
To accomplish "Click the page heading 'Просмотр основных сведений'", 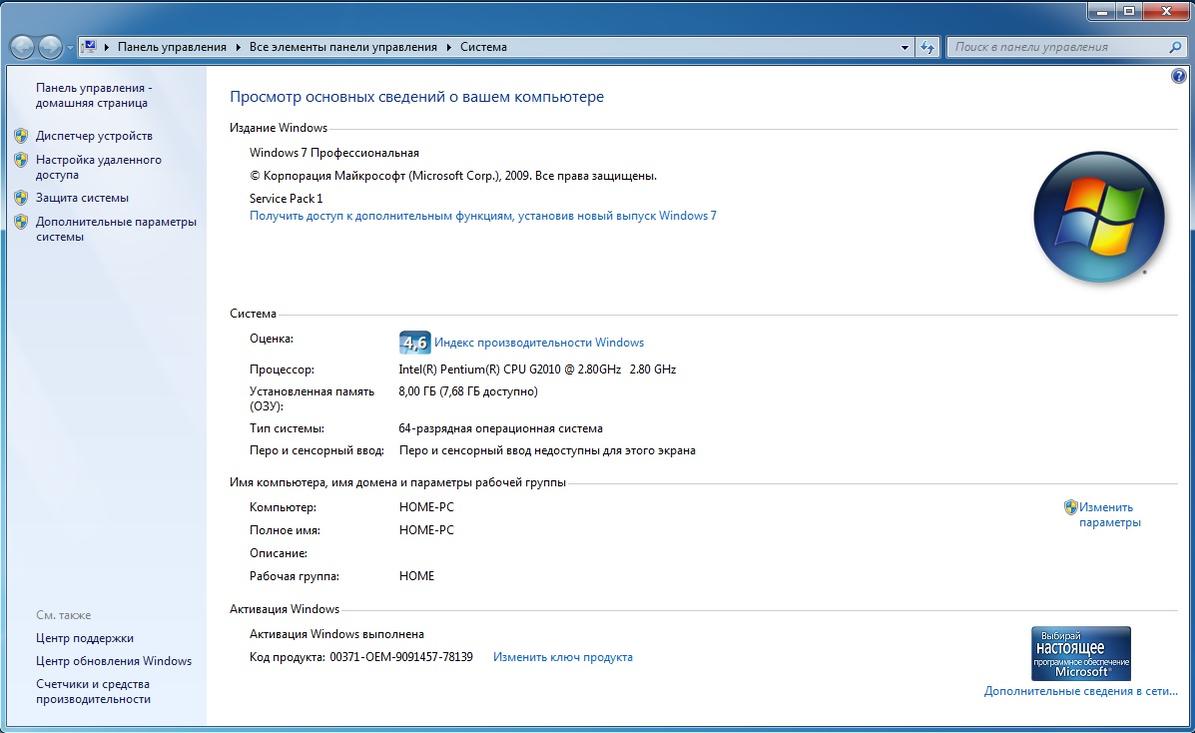I will pos(417,97).
